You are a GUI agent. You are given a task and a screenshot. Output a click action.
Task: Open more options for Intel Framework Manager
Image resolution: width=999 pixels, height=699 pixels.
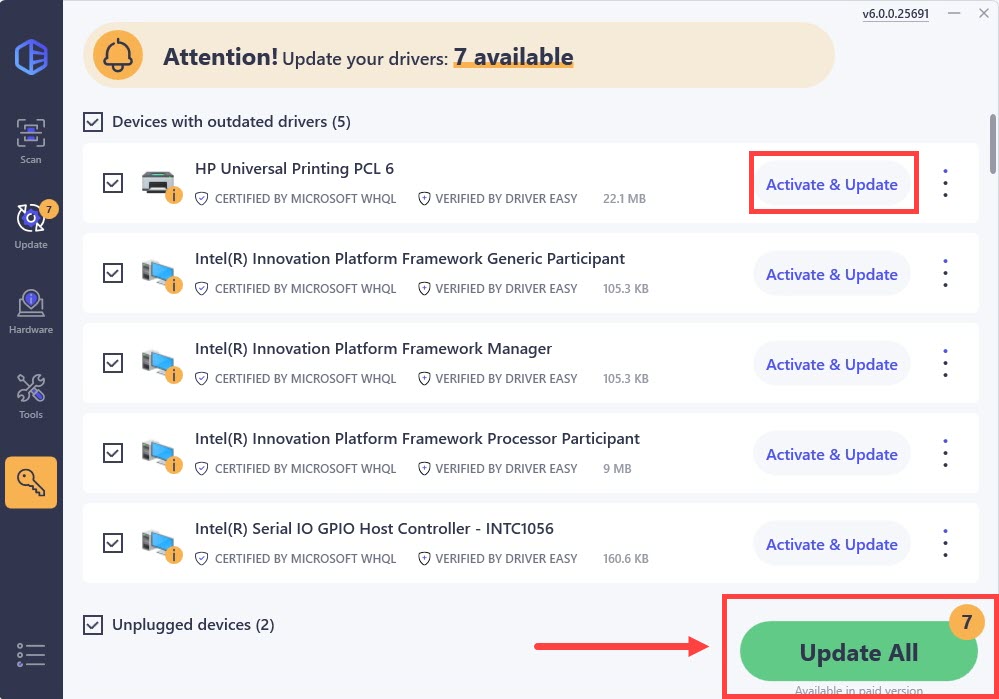pos(945,364)
